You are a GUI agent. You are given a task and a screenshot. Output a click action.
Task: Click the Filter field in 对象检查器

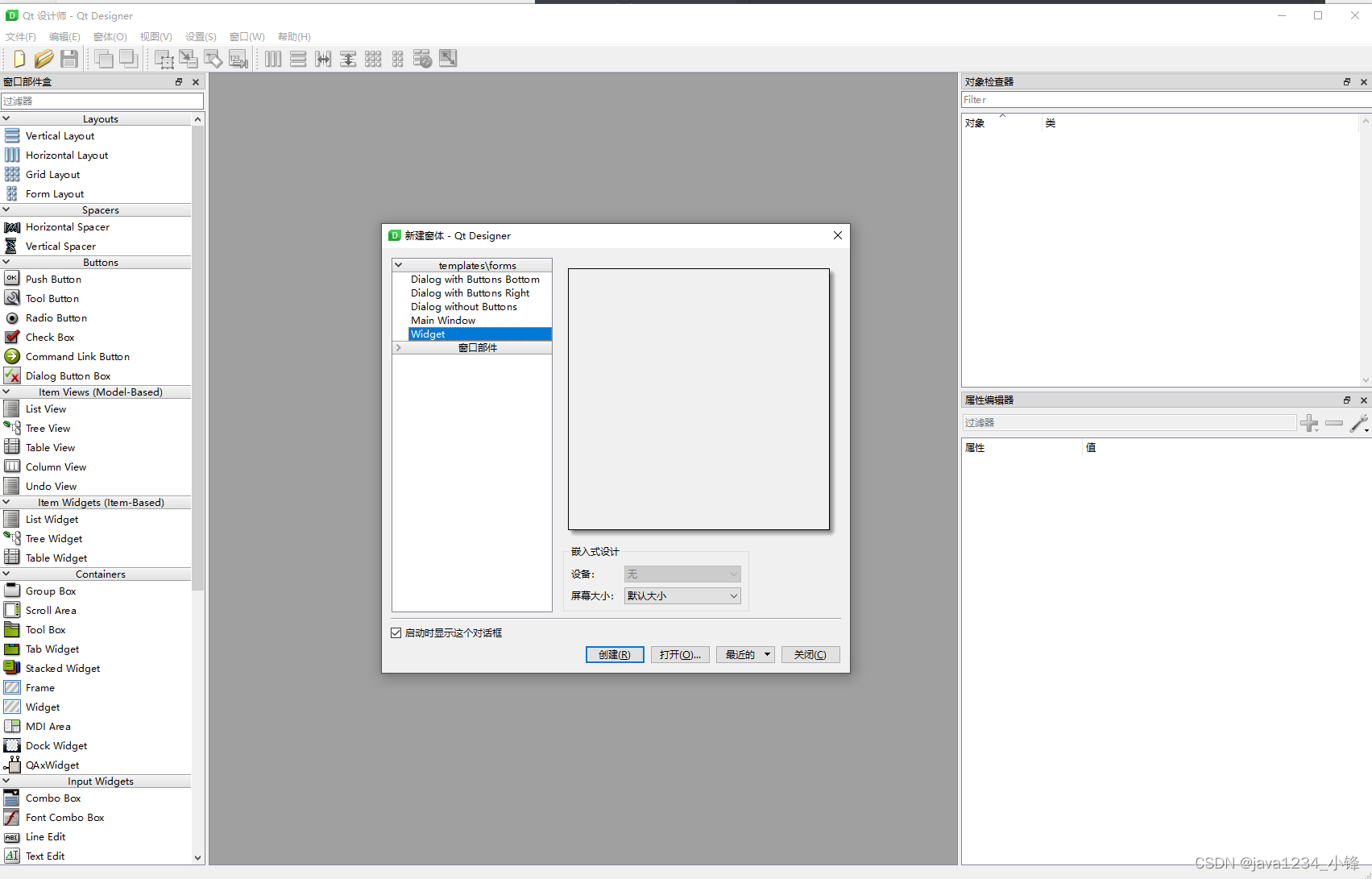click(1160, 99)
